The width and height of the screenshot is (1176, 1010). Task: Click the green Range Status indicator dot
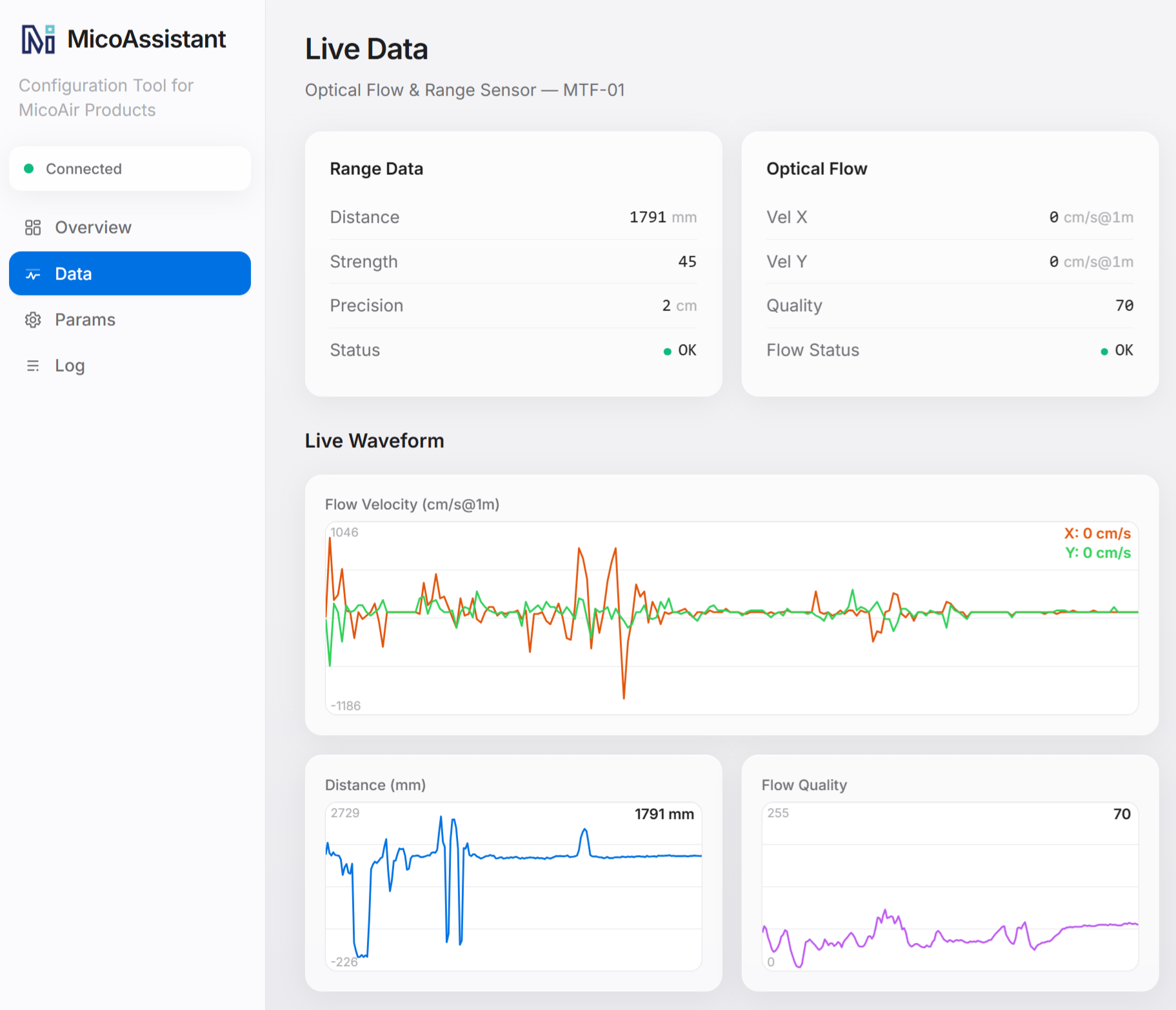point(667,351)
